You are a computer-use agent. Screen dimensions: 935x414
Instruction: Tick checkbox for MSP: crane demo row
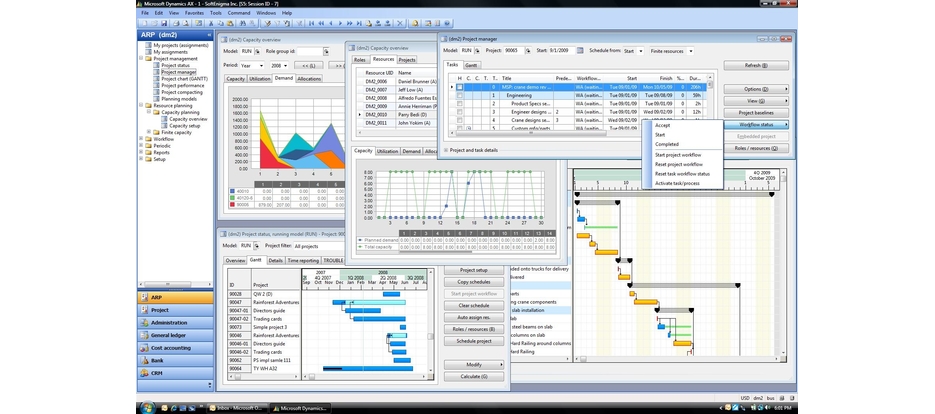(459, 86)
